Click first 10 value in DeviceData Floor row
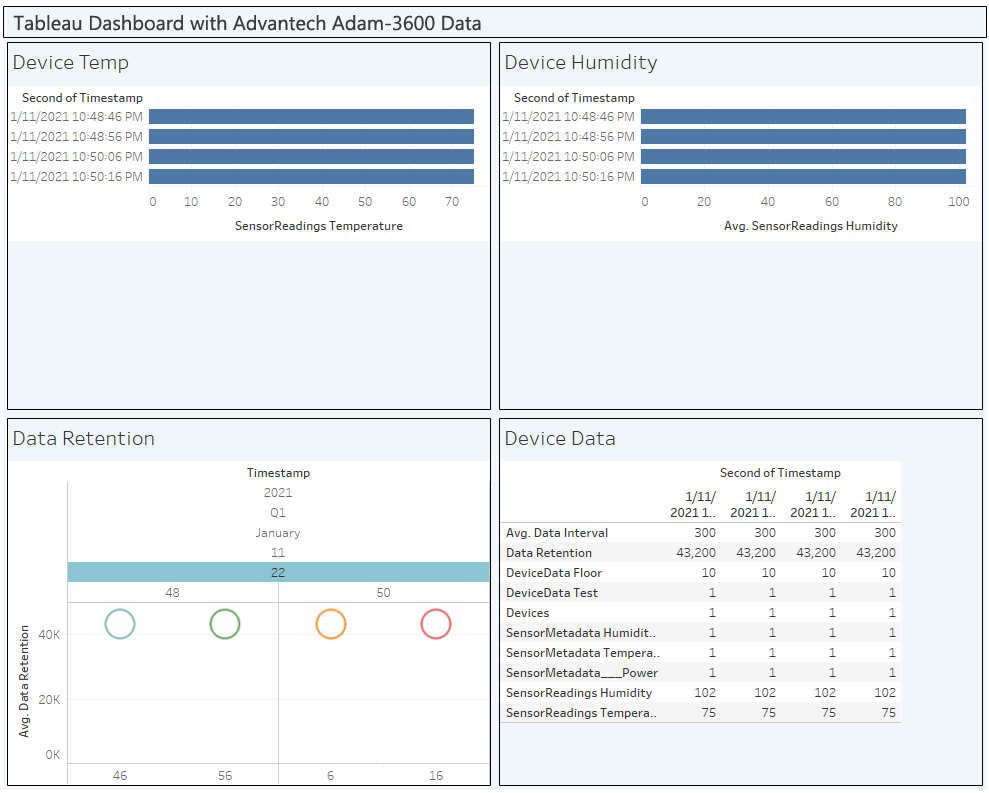 click(x=708, y=573)
